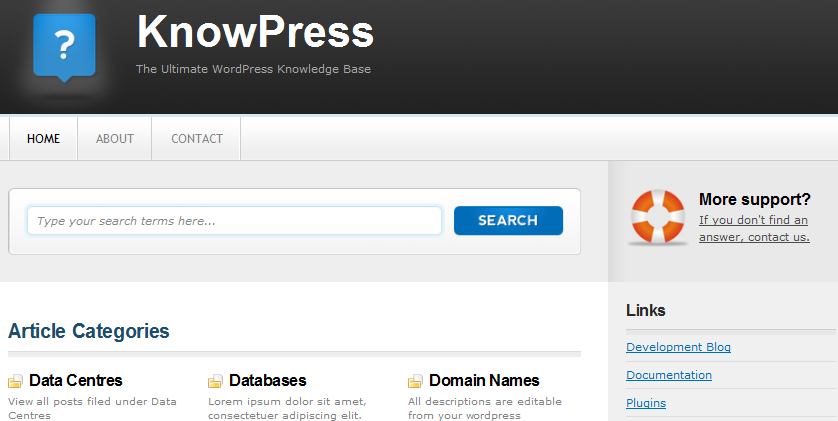Focus the search terms input field
Image resolution: width=838 pixels, height=421 pixels.
235,221
